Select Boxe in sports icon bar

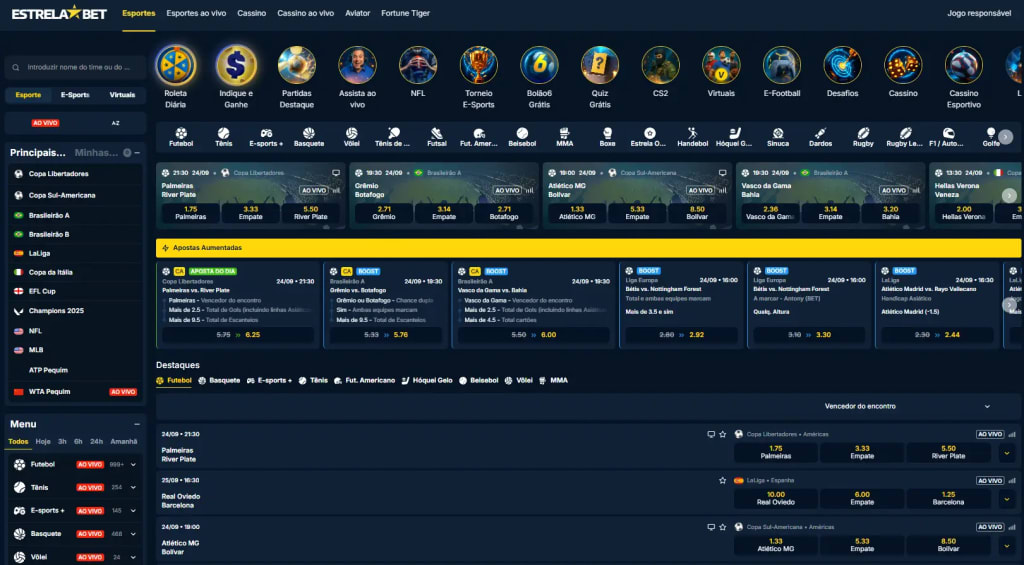(607, 137)
